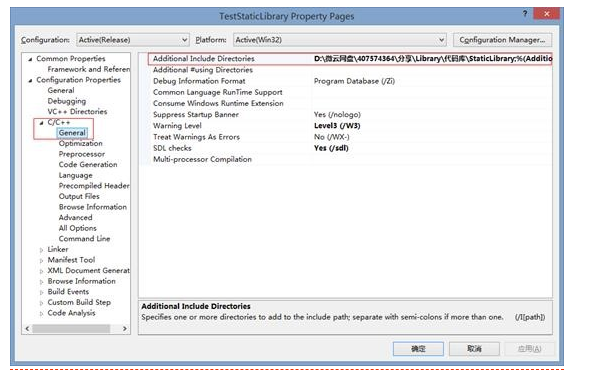Select Manifest Tool label
The height and width of the screenshot is (382, 598).
(71, 260)
